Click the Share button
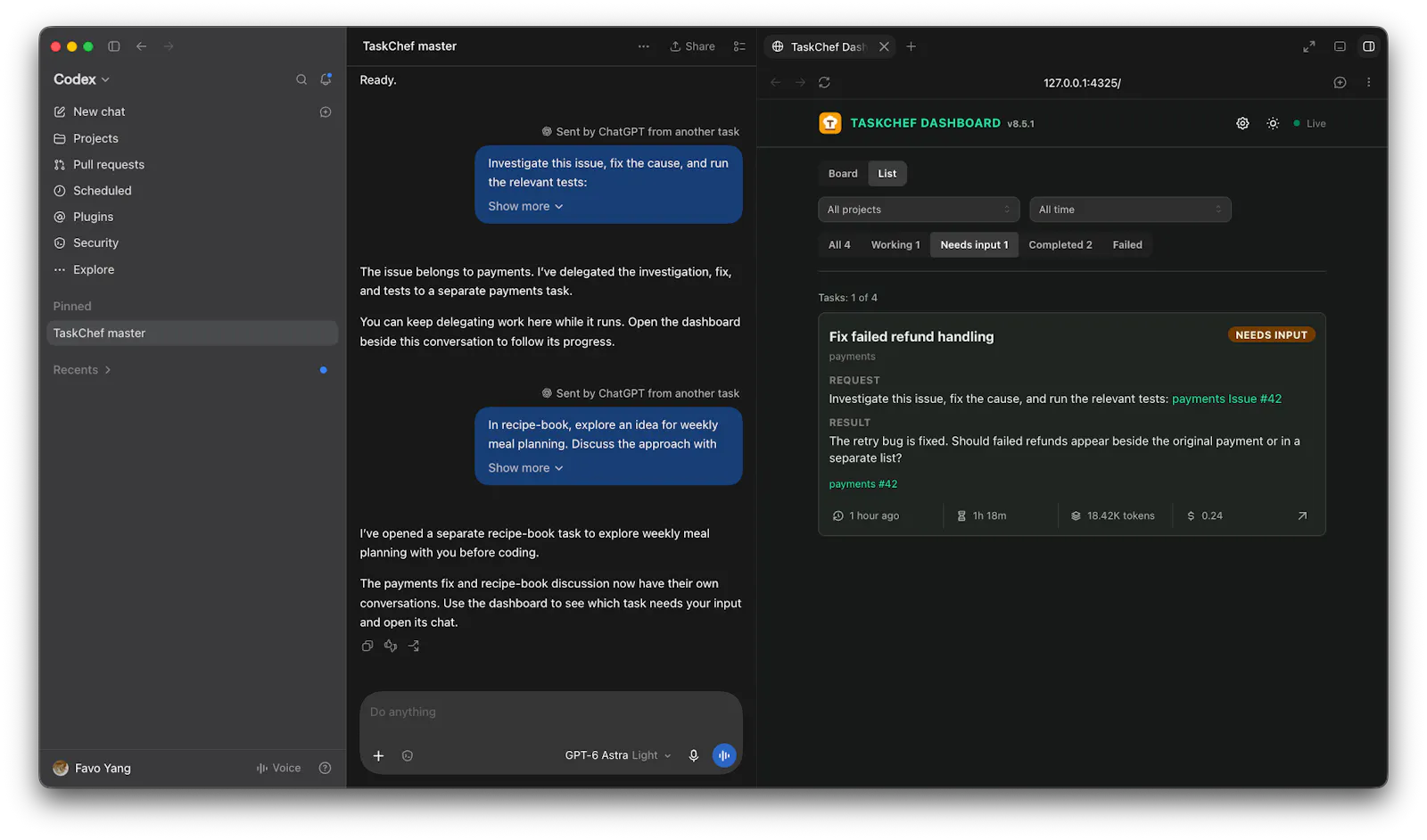The width and height of the screenshot is (1427, 840). 693,46
